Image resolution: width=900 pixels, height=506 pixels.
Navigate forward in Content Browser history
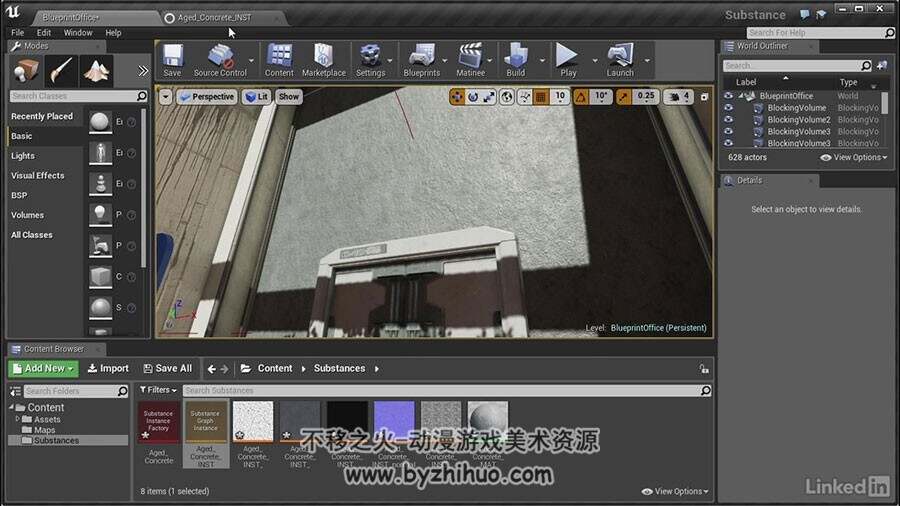(224, 369)
